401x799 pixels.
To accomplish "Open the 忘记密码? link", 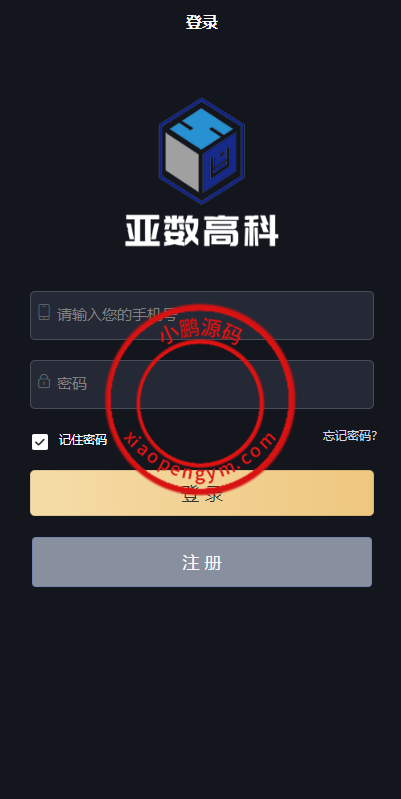I will tap(350, 436).
